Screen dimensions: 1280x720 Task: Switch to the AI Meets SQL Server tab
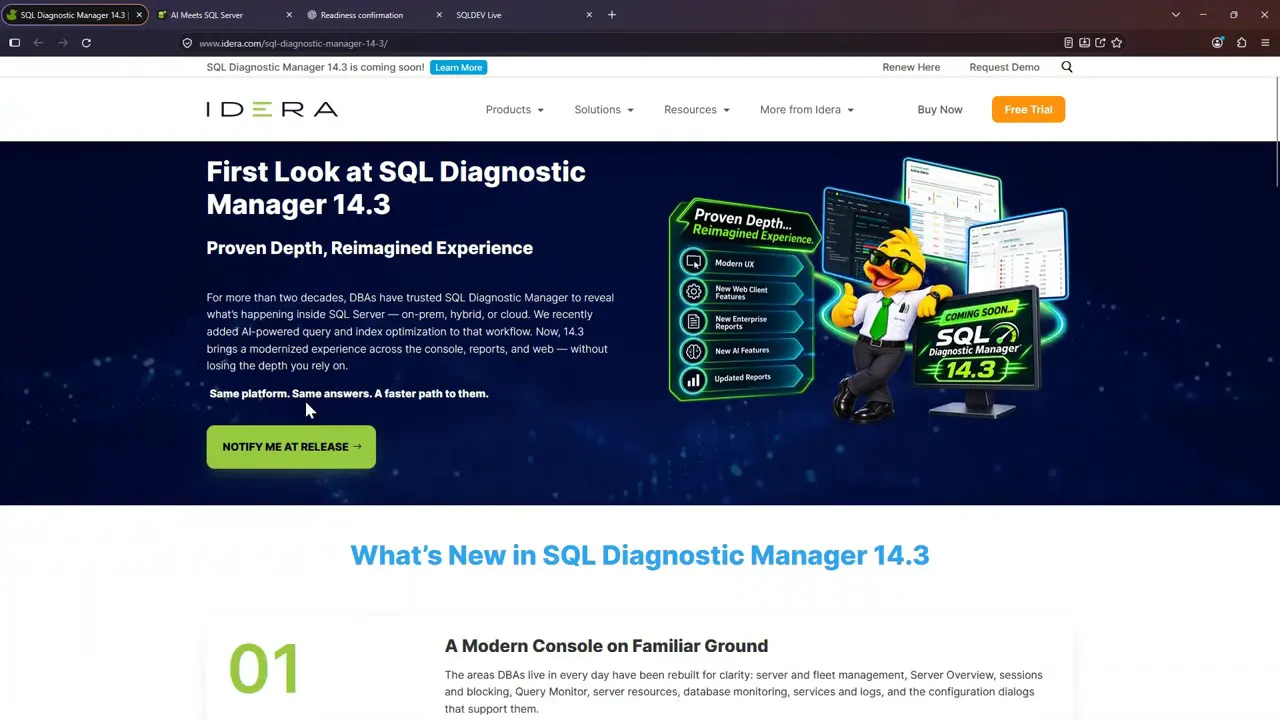point(225,15)
